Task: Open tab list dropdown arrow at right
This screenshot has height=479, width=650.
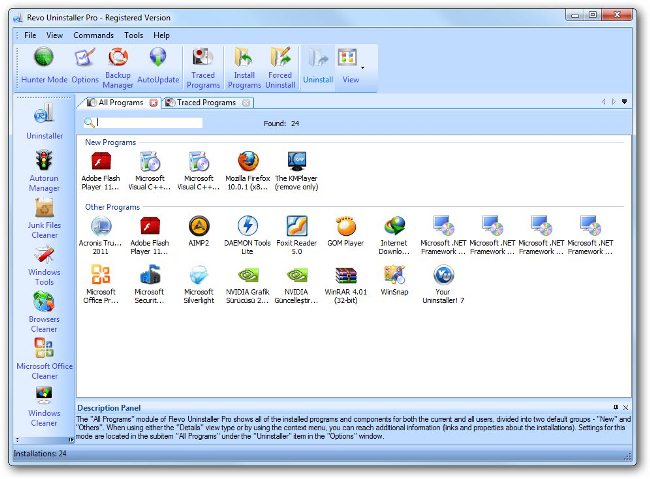Action: click(624, 102)
